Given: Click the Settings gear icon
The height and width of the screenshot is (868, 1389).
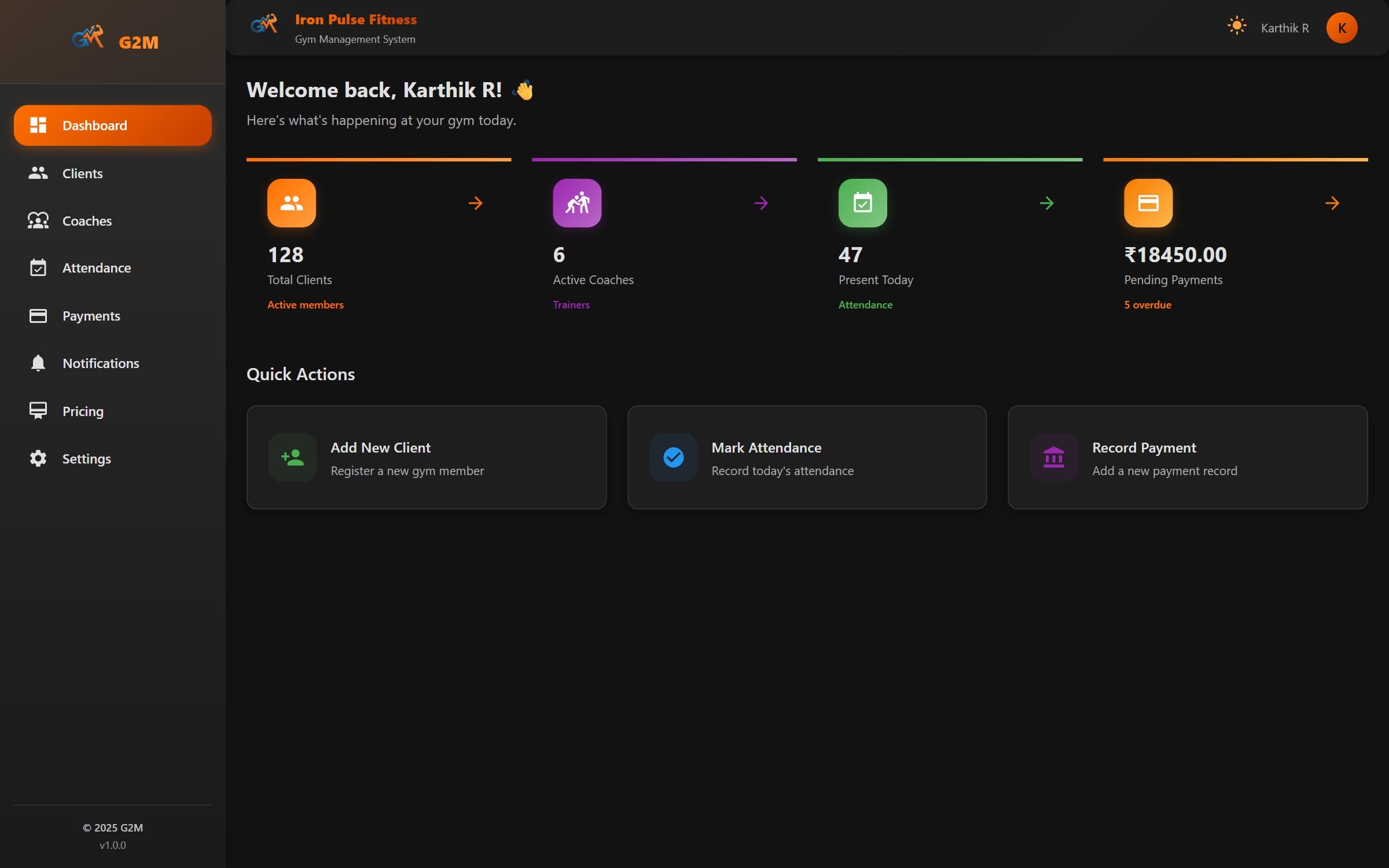Looking at the screenshot, I should [38, 458].
